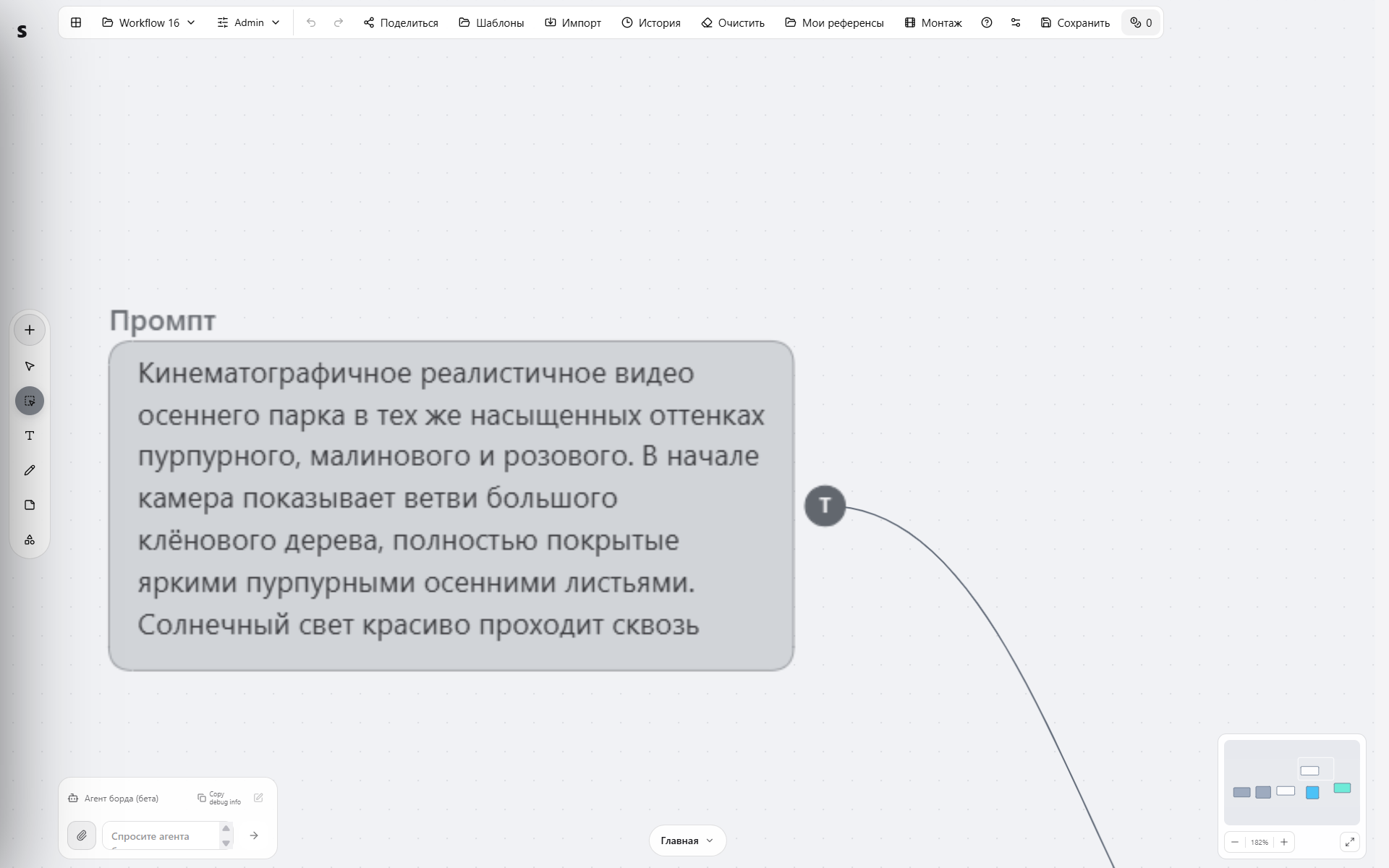Image resolution: width=1389 pixels, height=868 pixels.
Task: Click the T output handle of the prompt node
Action: [x=825, y=506]
